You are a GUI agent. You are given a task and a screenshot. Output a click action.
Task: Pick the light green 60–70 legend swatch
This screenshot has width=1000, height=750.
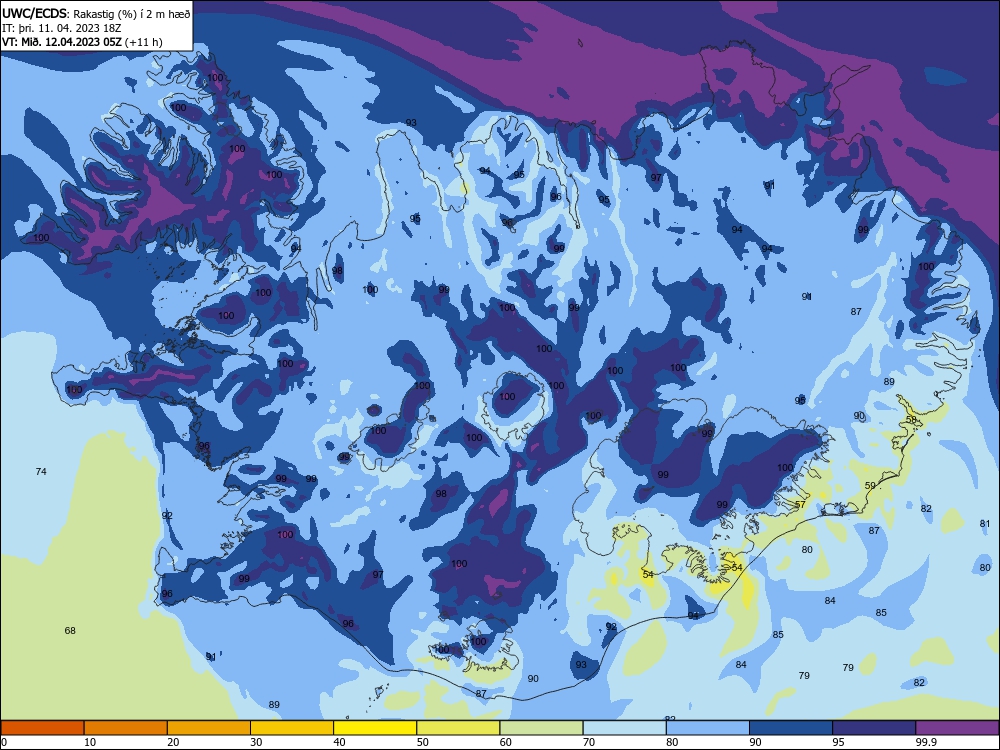click(541, 728)
